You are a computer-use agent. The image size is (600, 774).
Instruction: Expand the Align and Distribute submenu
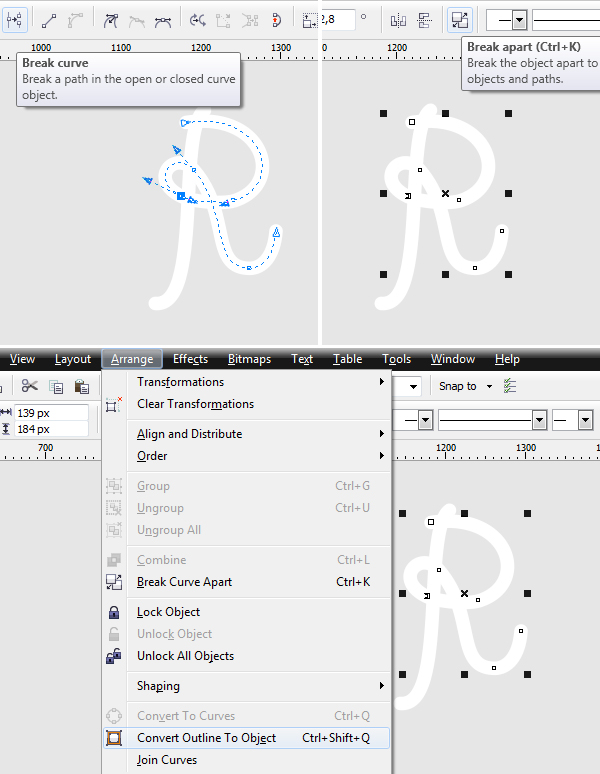pos(247,434)
